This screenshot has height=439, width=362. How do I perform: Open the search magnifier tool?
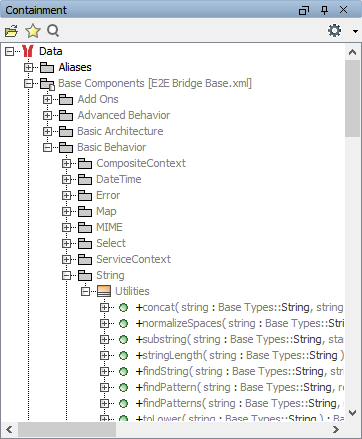53,31
